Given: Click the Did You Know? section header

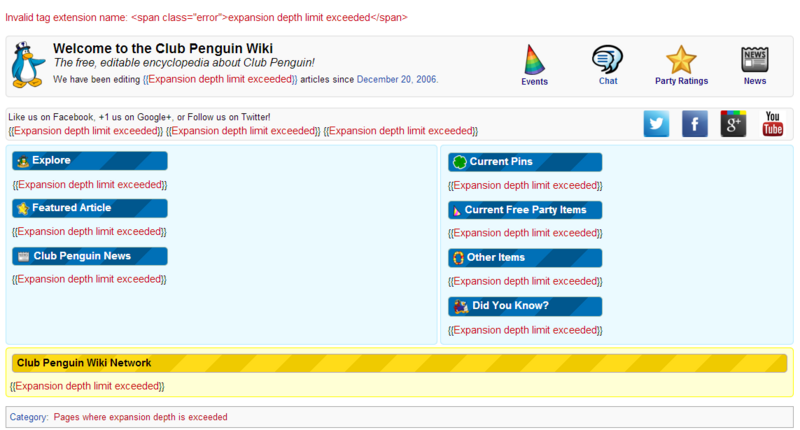Looking at the screenshot, I should pos(525,306).
